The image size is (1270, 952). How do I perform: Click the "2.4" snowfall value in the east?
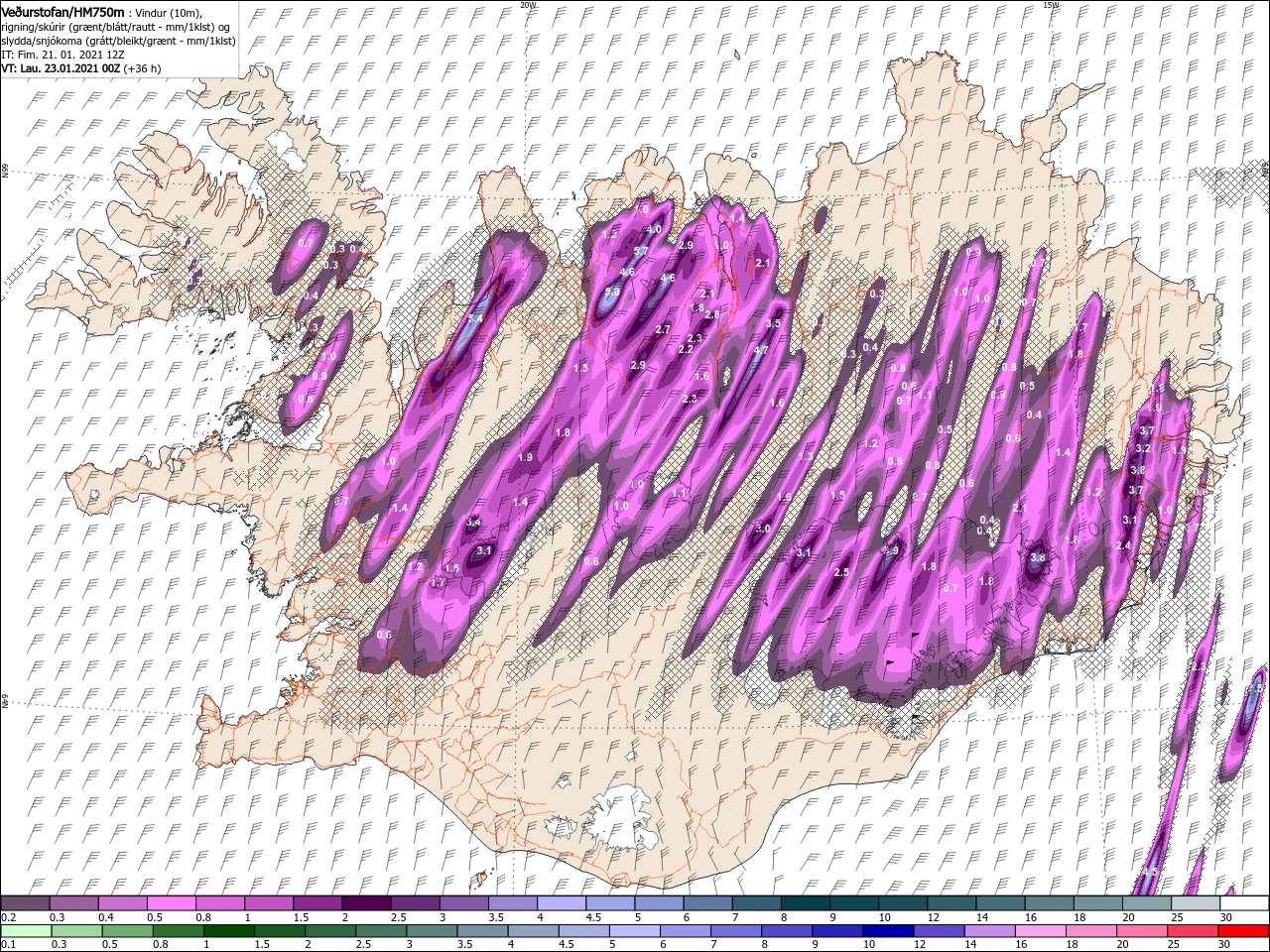point(1123,546)
